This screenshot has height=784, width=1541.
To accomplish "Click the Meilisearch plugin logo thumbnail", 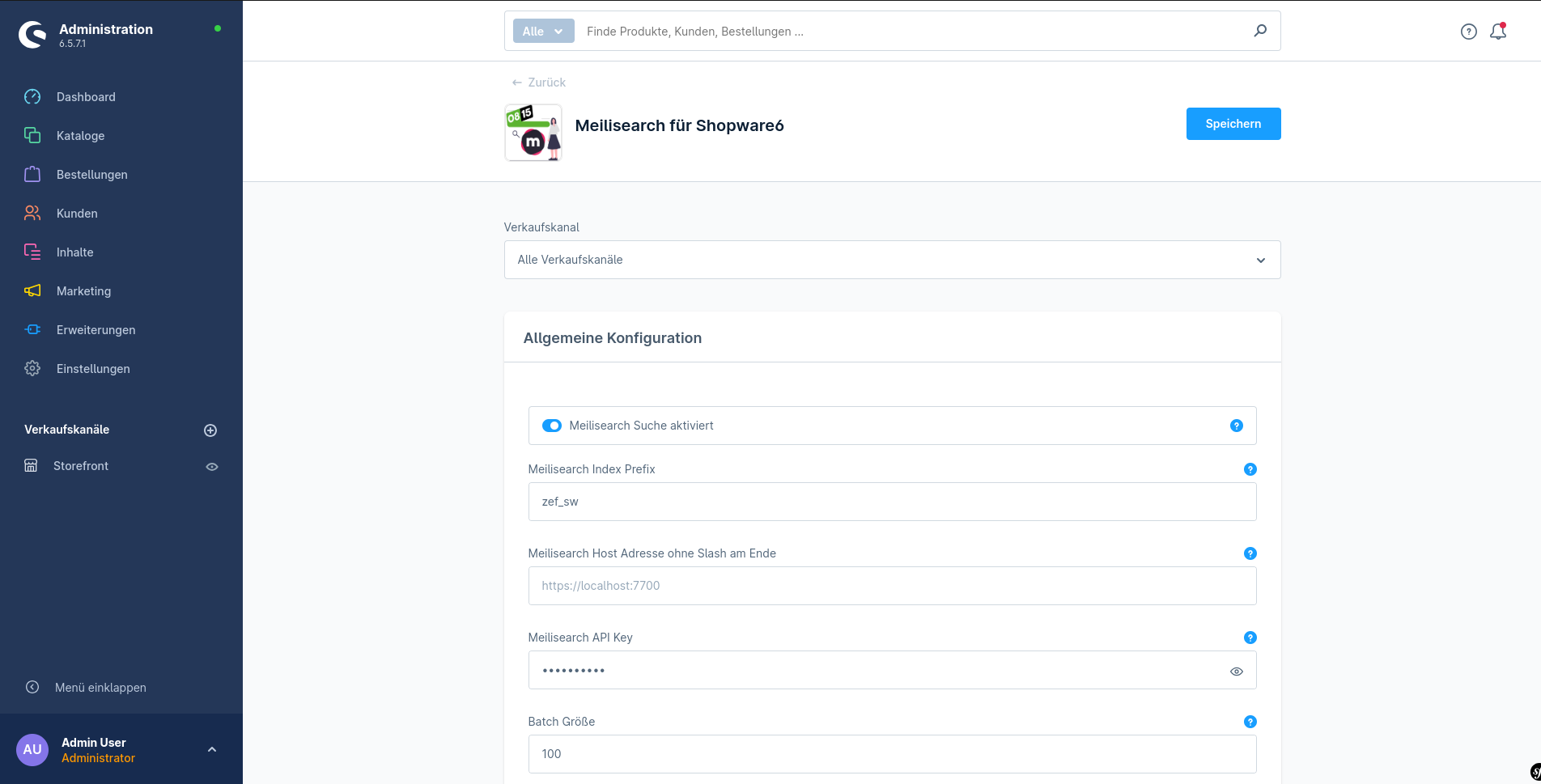I will pyautogui.click(x=533, y=133).
